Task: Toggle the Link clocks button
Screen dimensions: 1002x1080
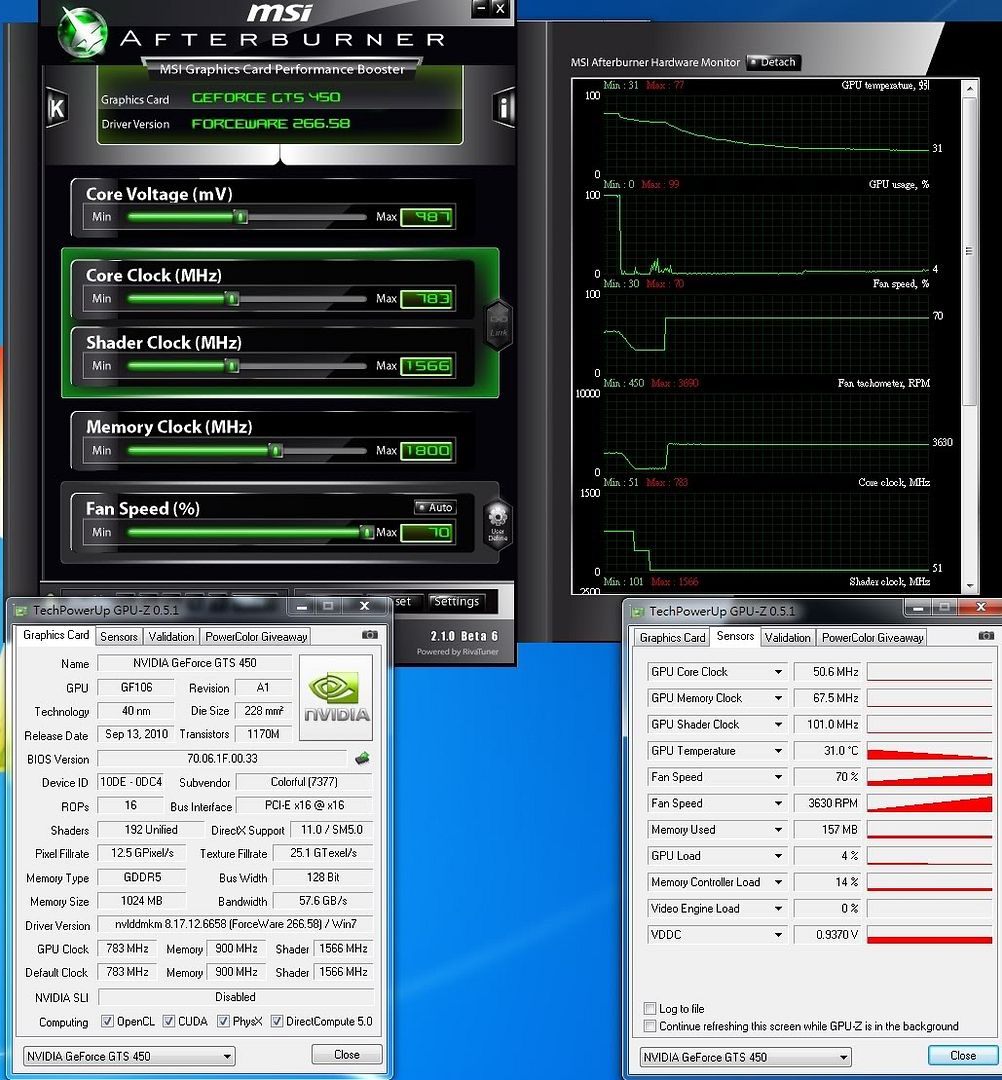Action: click(x=498, y=325)
